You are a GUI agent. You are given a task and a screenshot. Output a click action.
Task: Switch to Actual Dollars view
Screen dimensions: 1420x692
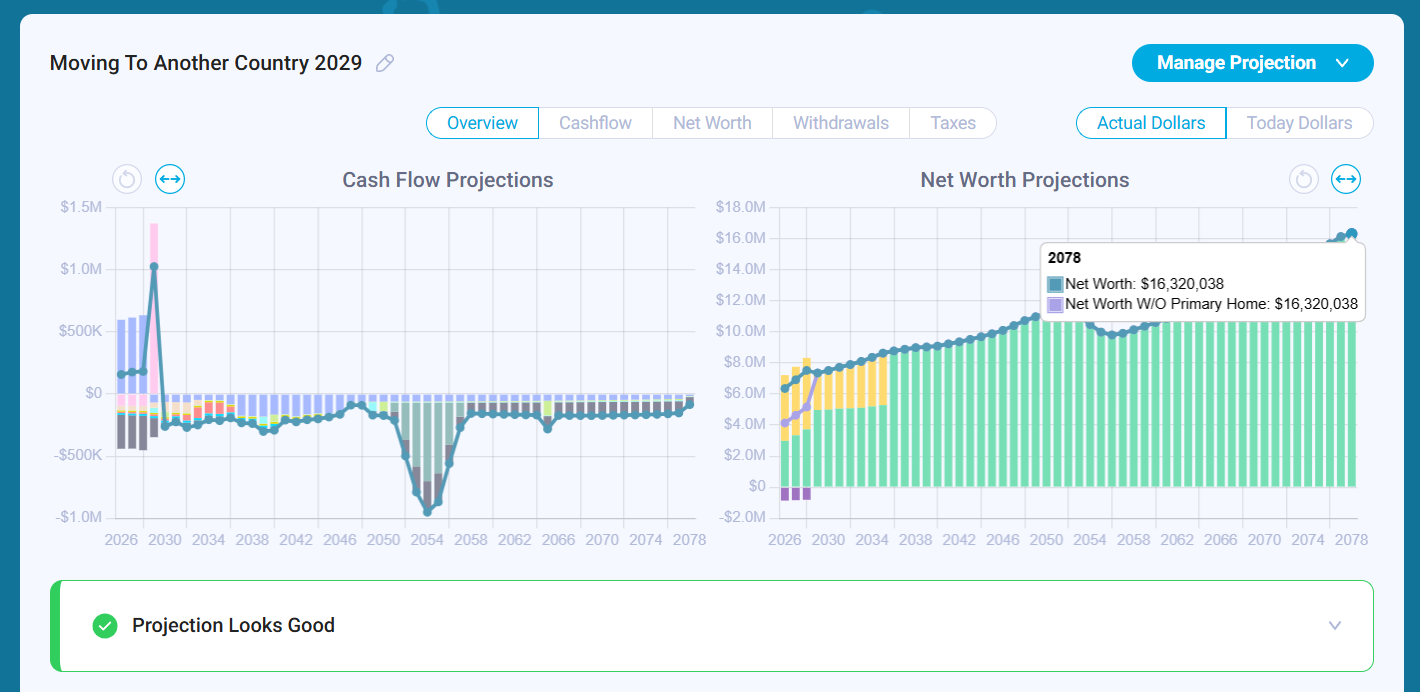coord(1151,123)
